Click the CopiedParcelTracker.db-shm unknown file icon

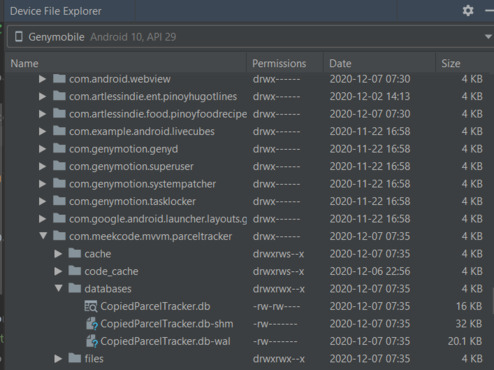[92, 324]
